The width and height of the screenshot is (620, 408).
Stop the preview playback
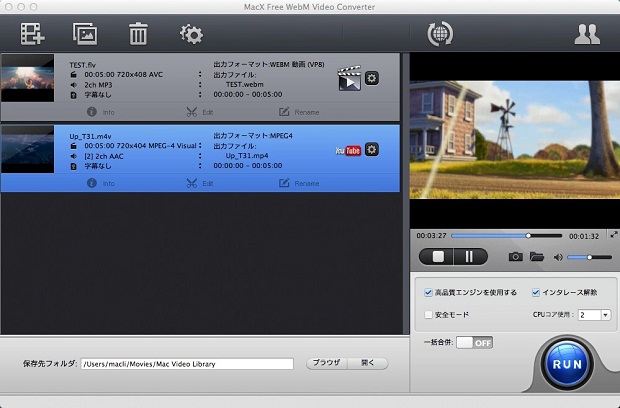click(x=437, y=257)
